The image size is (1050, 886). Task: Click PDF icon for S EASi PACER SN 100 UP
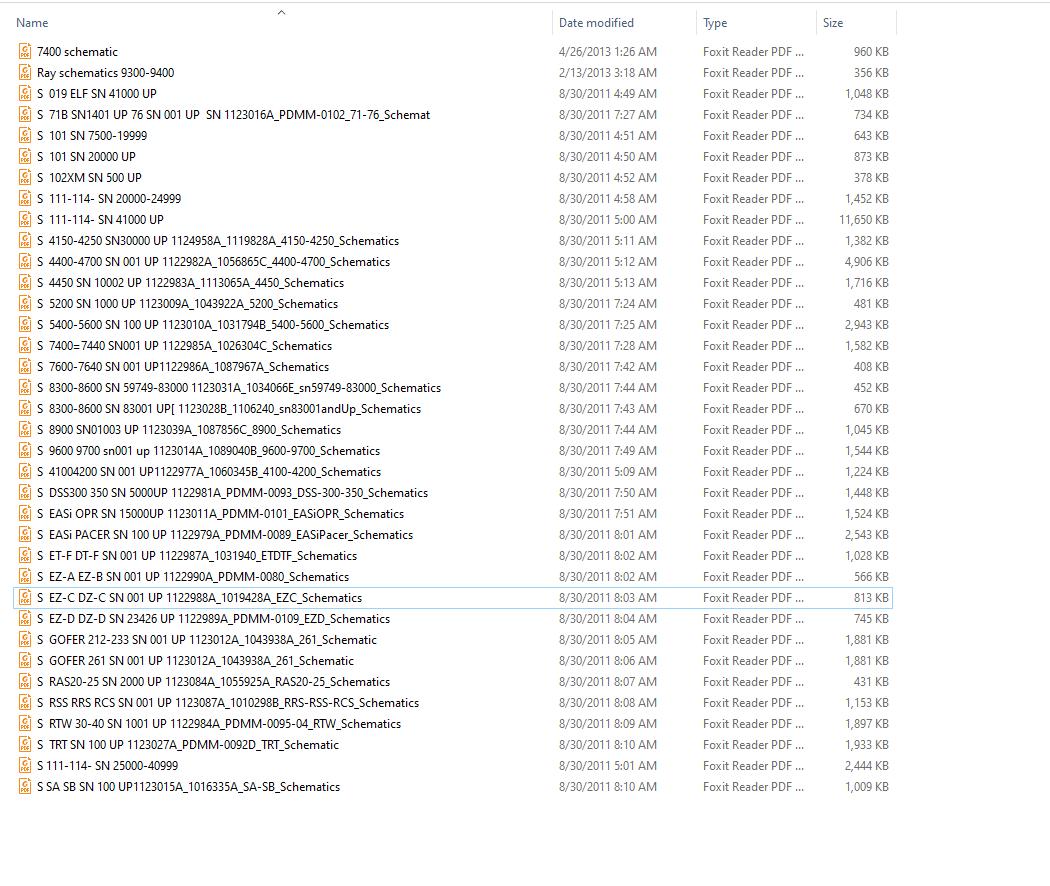point(25,534)
